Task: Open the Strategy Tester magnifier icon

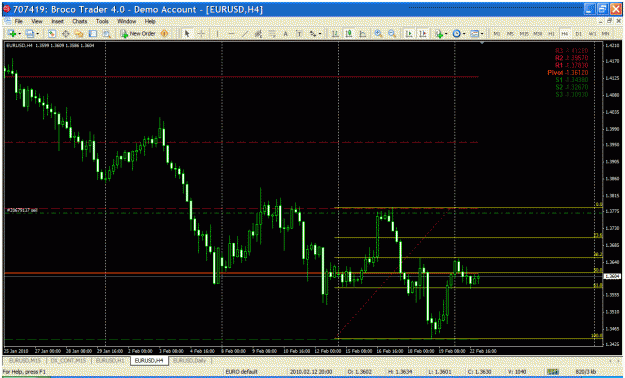Action: click(x=106, y=34)
